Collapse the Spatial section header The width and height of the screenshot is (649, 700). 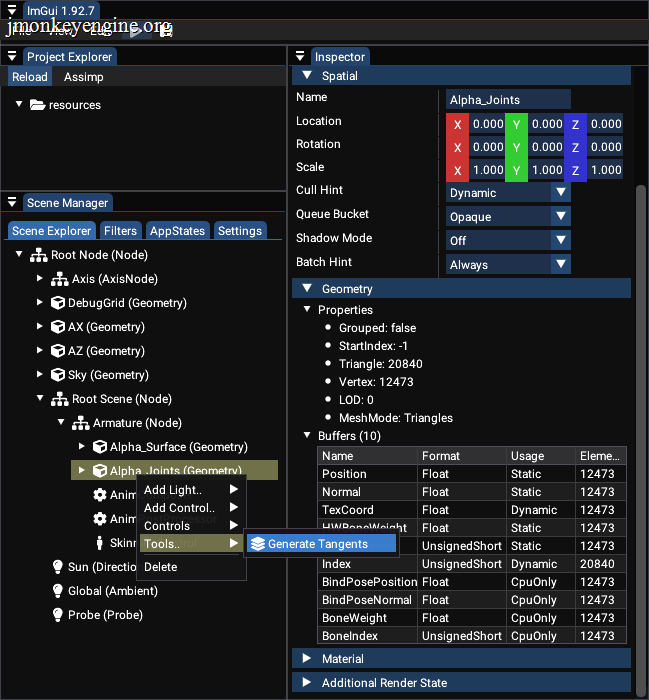pyautogui.click(x=461, y=76)
